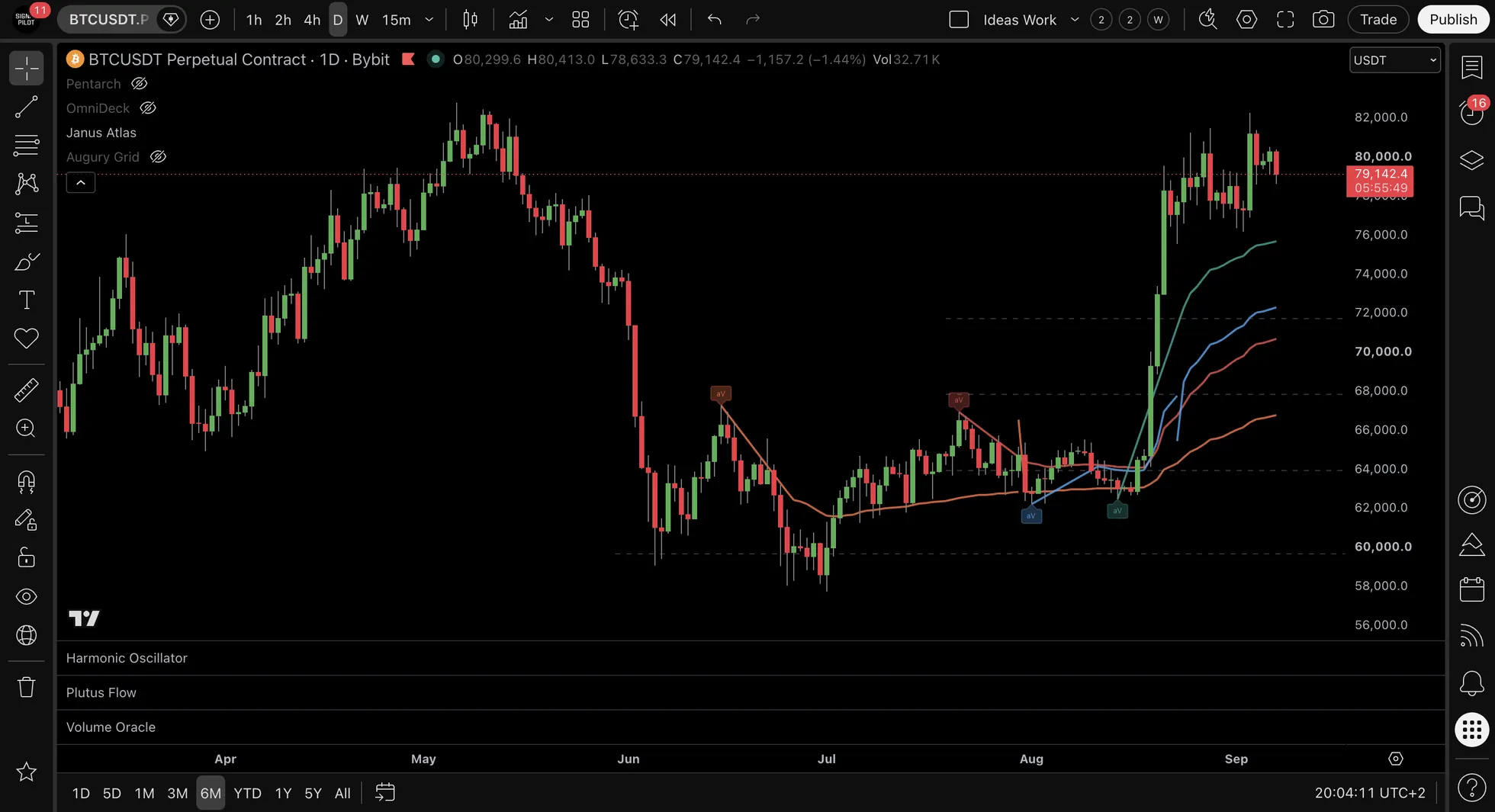Activate the zoom in tool
The image size is (1495, 812).
tap(27, 428)
